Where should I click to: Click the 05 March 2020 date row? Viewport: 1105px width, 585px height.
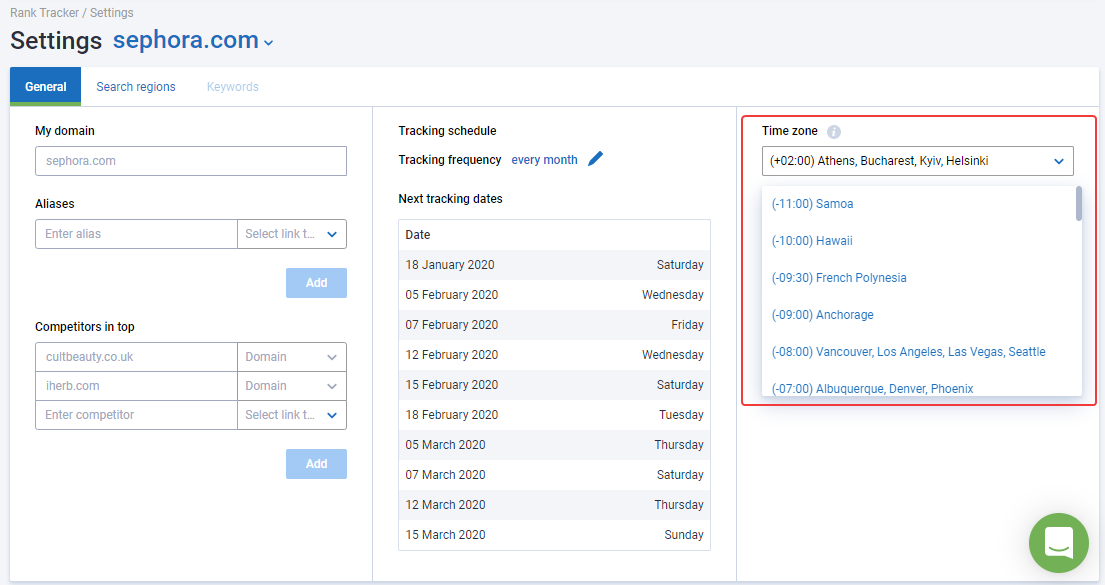click(554, 445)
